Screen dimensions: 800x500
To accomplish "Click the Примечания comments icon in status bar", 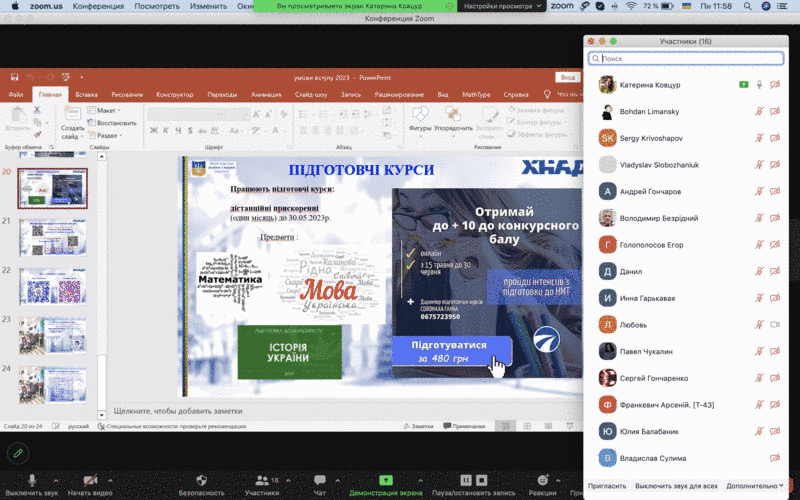I will tap(447, 426).
